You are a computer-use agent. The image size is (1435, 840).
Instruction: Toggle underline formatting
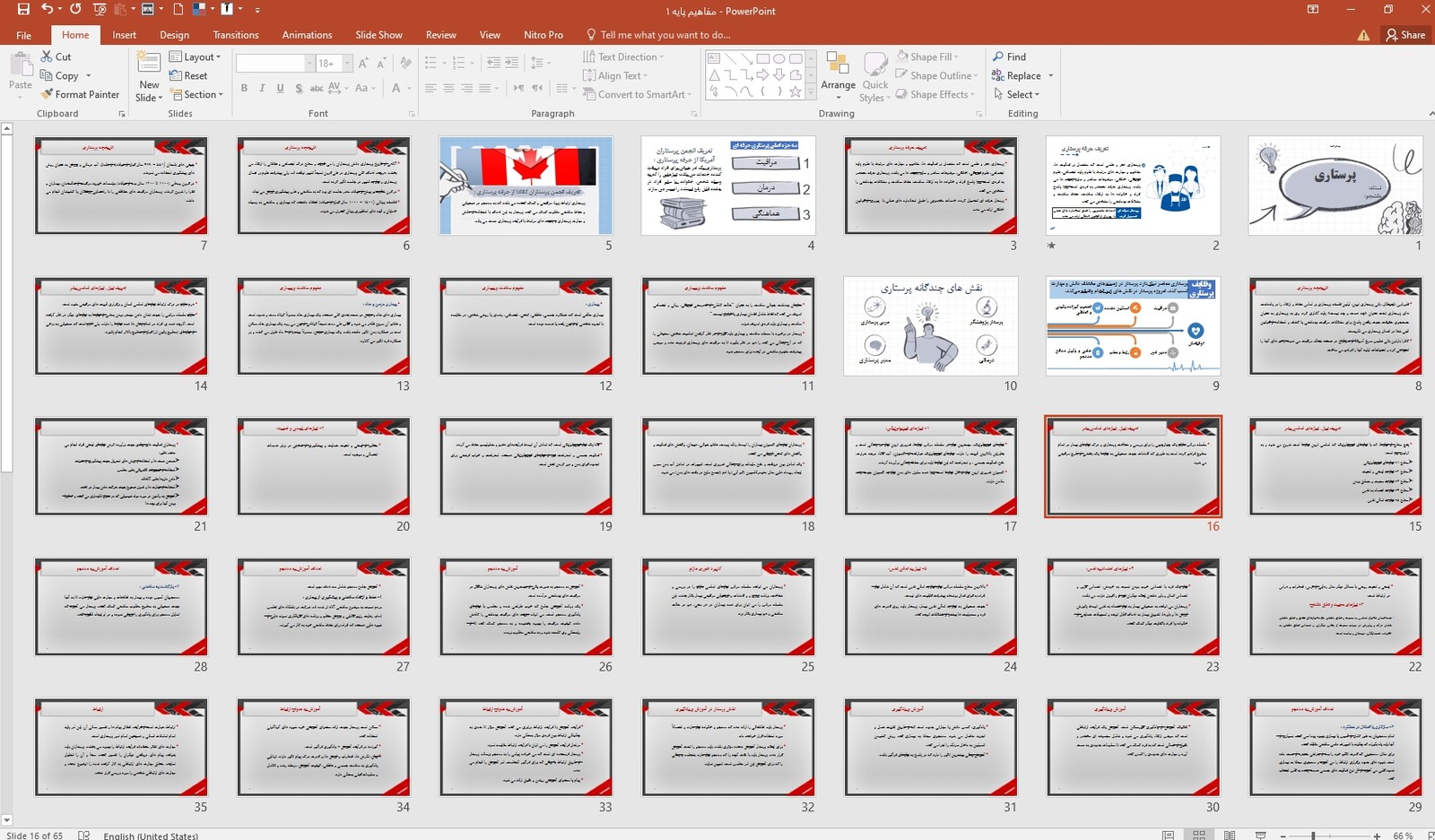tap(280, 88)
